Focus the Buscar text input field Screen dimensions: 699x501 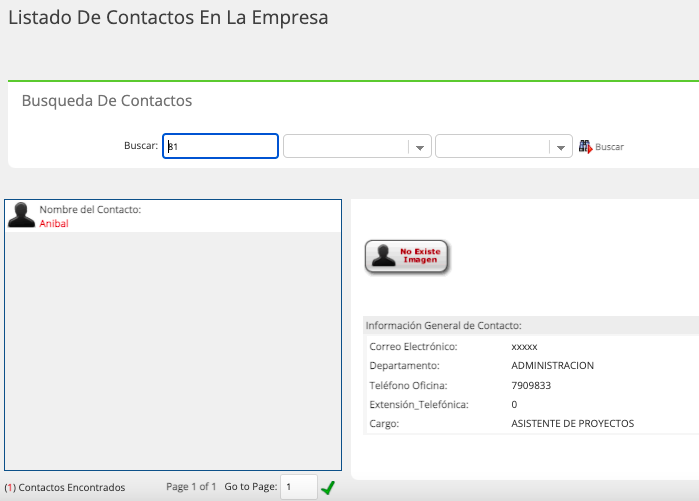[x=221, y=146]
